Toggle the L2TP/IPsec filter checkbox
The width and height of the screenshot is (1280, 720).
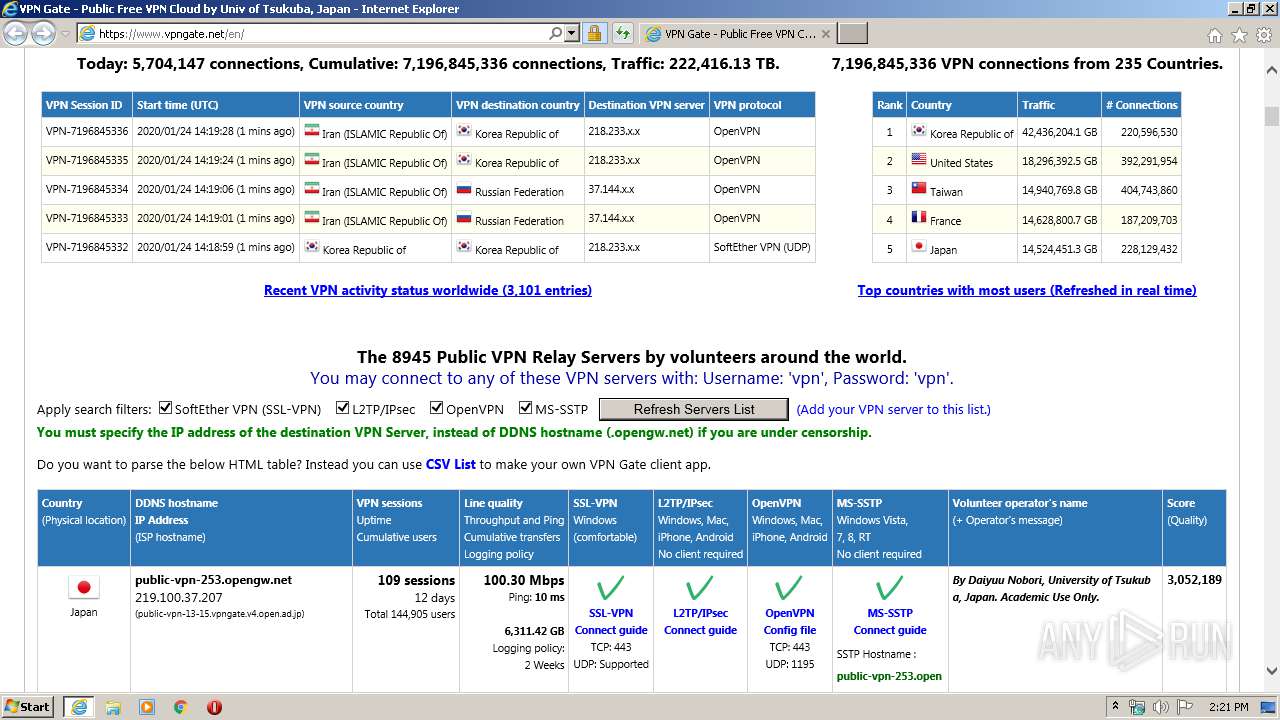click(x=342, y=408)
